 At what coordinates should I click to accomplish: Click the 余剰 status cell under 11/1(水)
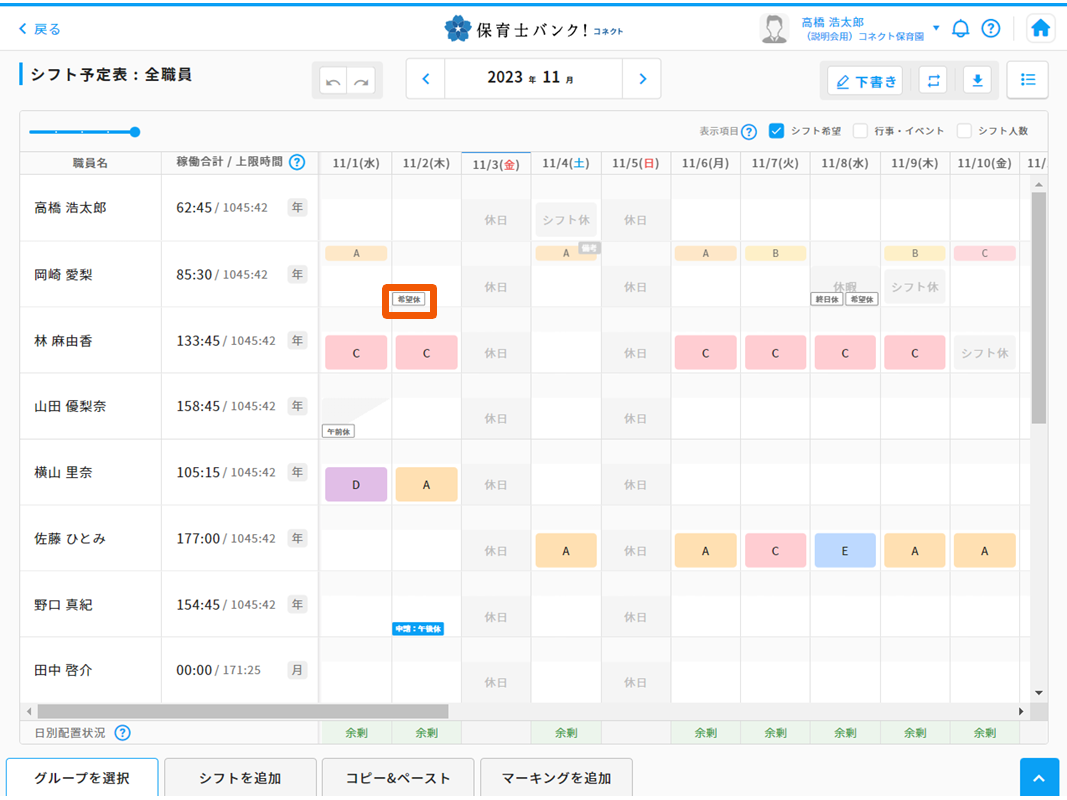click(356, 732)
